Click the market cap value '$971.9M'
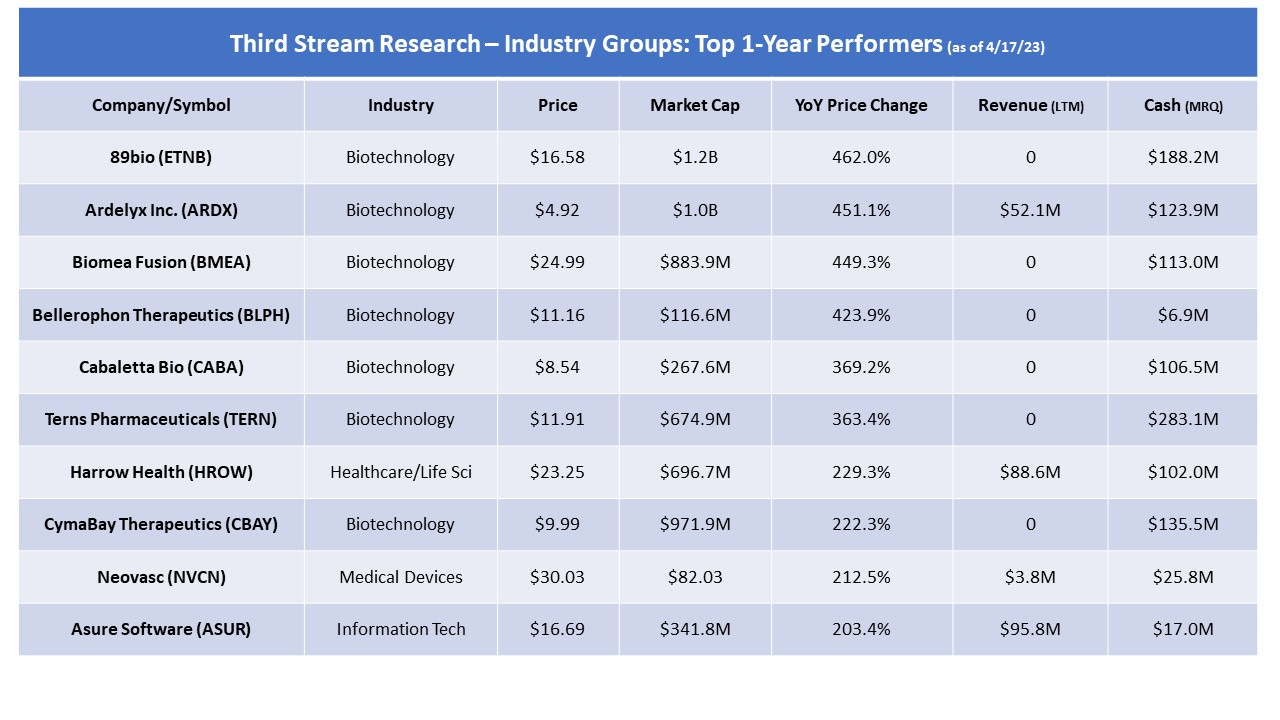Viewport: 1280px width, 720px height. tap(695, 524)
